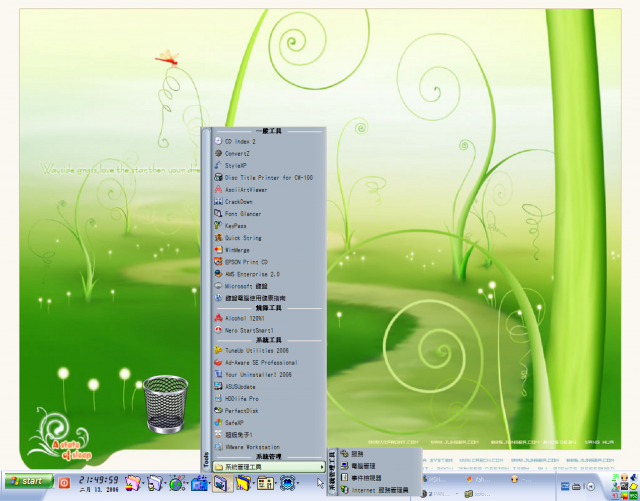
Task: Open the globe internet toolbar icon
Action: (177, 483)
